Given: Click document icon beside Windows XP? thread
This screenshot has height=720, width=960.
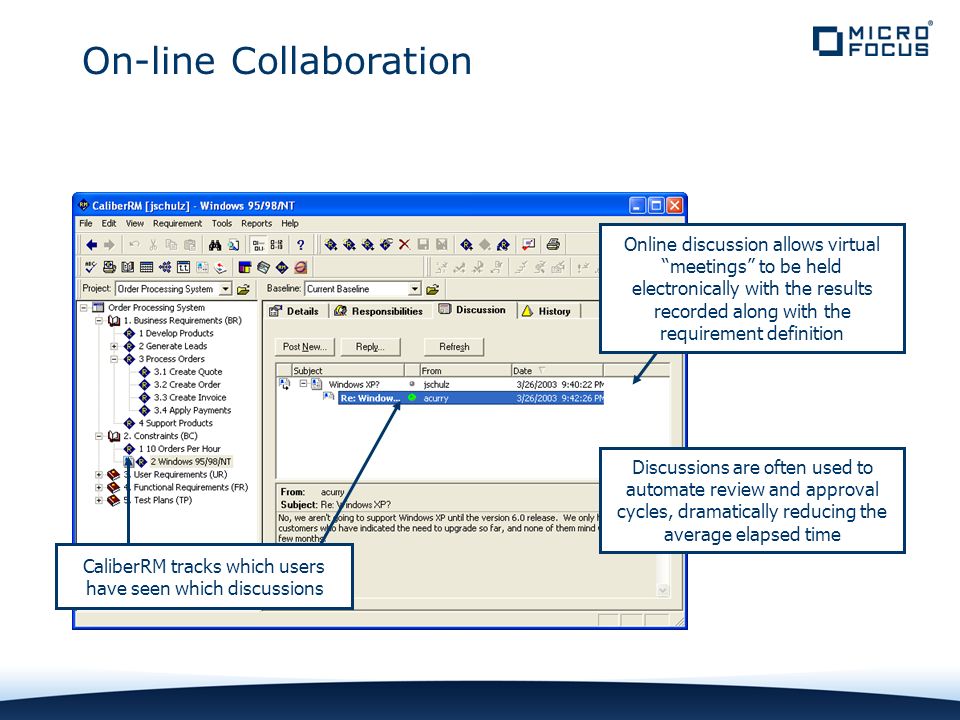Looking at the screenshot, I should (x=317, y=384).
